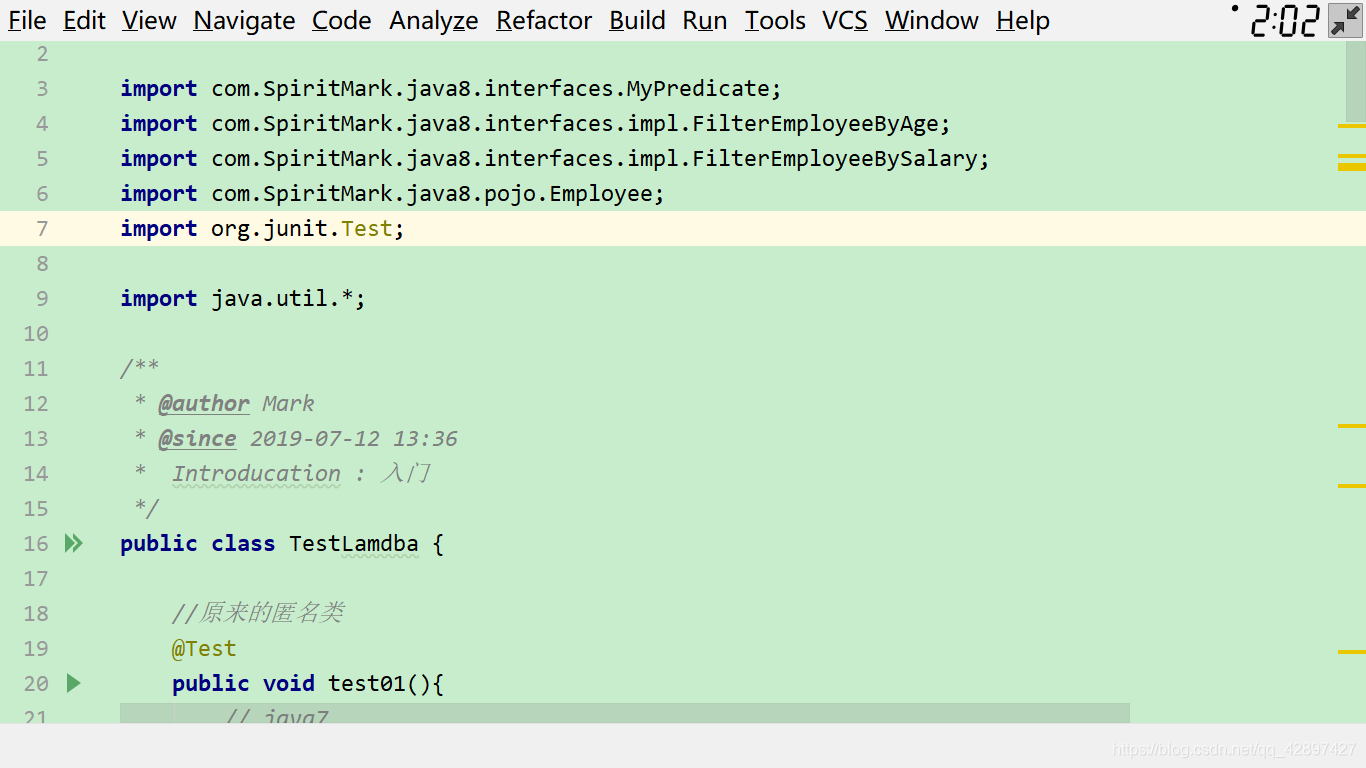Open the Run menu
The image size is (1366, 768).
pyautogui.click(x=705, y=20)
